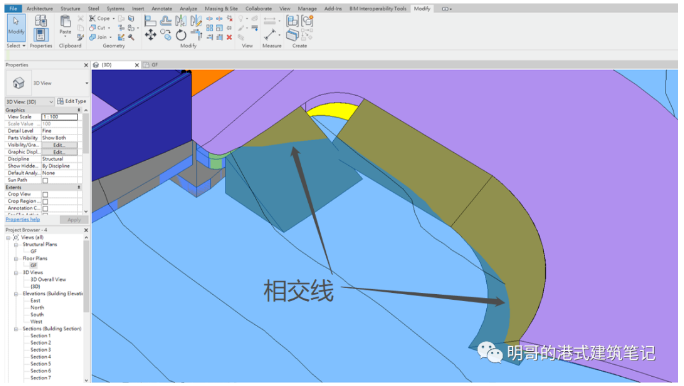Collapse the Graphics properties group
684x386 pixels.
pyautogui.click(x=79, y=110)
